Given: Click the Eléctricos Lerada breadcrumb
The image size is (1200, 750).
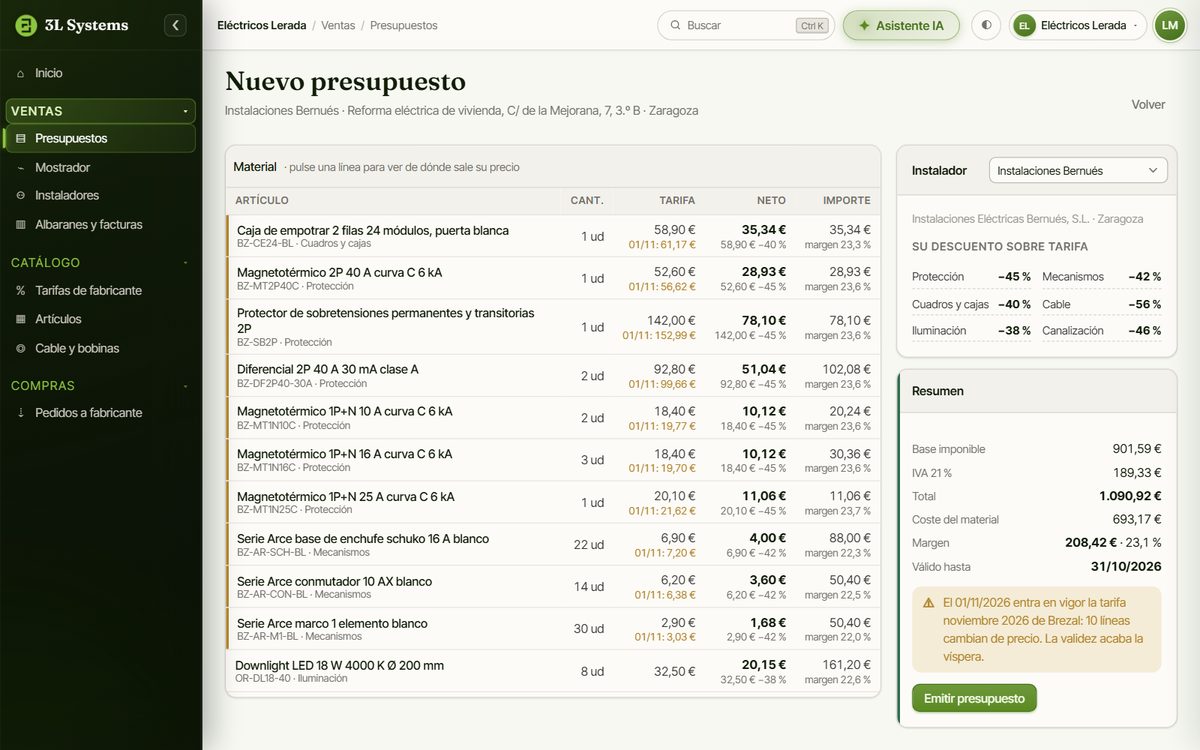Looking at the screenshot, I should 262,25.
